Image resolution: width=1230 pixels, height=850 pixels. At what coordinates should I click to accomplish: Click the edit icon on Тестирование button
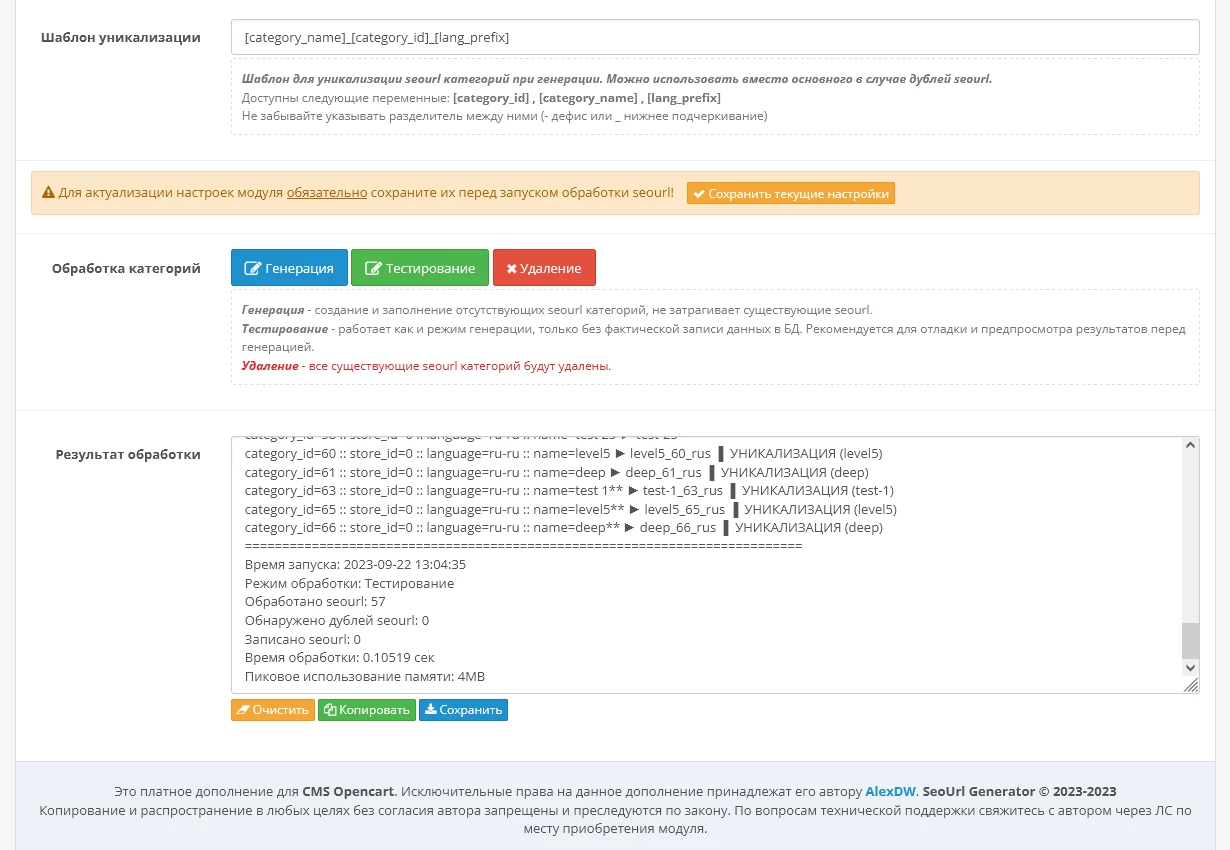[x=373, y=268]
